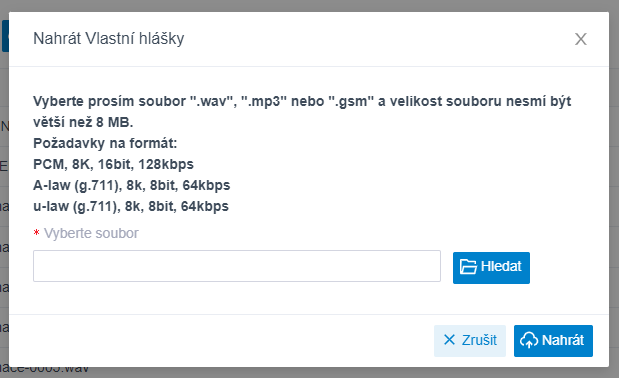Click the text větší než 8 MB
Screen dimensions: 619x378
[83, 122]
